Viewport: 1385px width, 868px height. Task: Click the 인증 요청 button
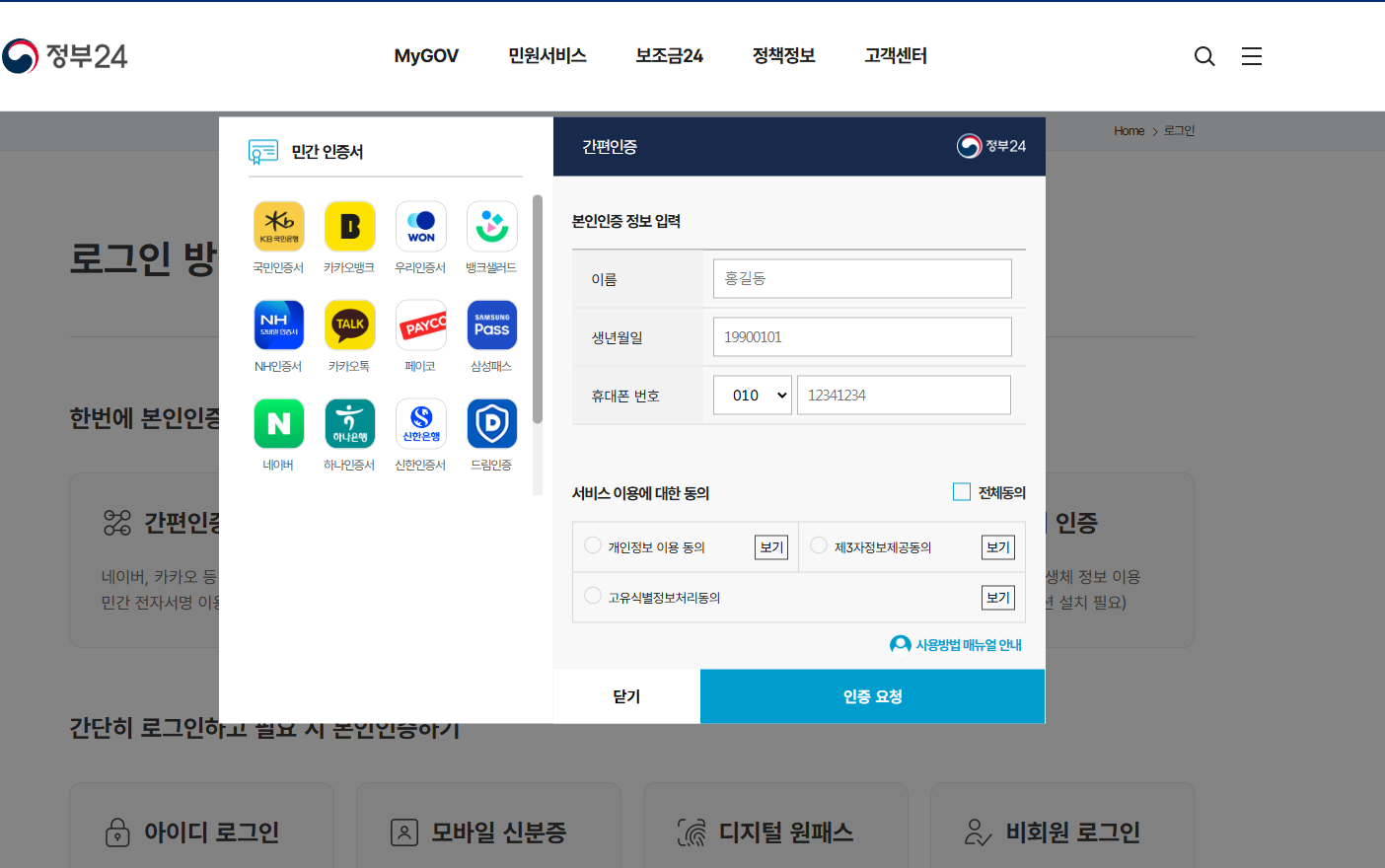(873, 696)
